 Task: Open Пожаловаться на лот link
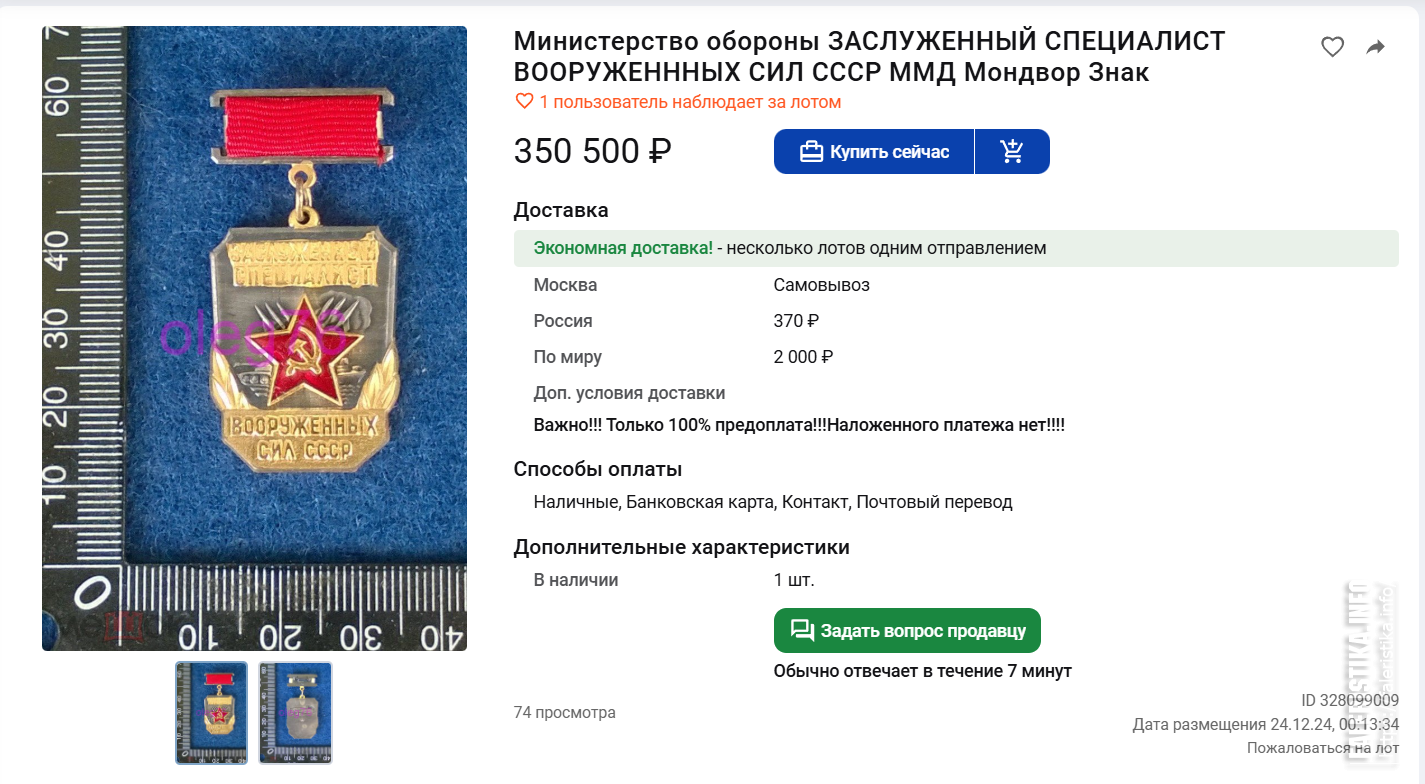pos(1323,747)
